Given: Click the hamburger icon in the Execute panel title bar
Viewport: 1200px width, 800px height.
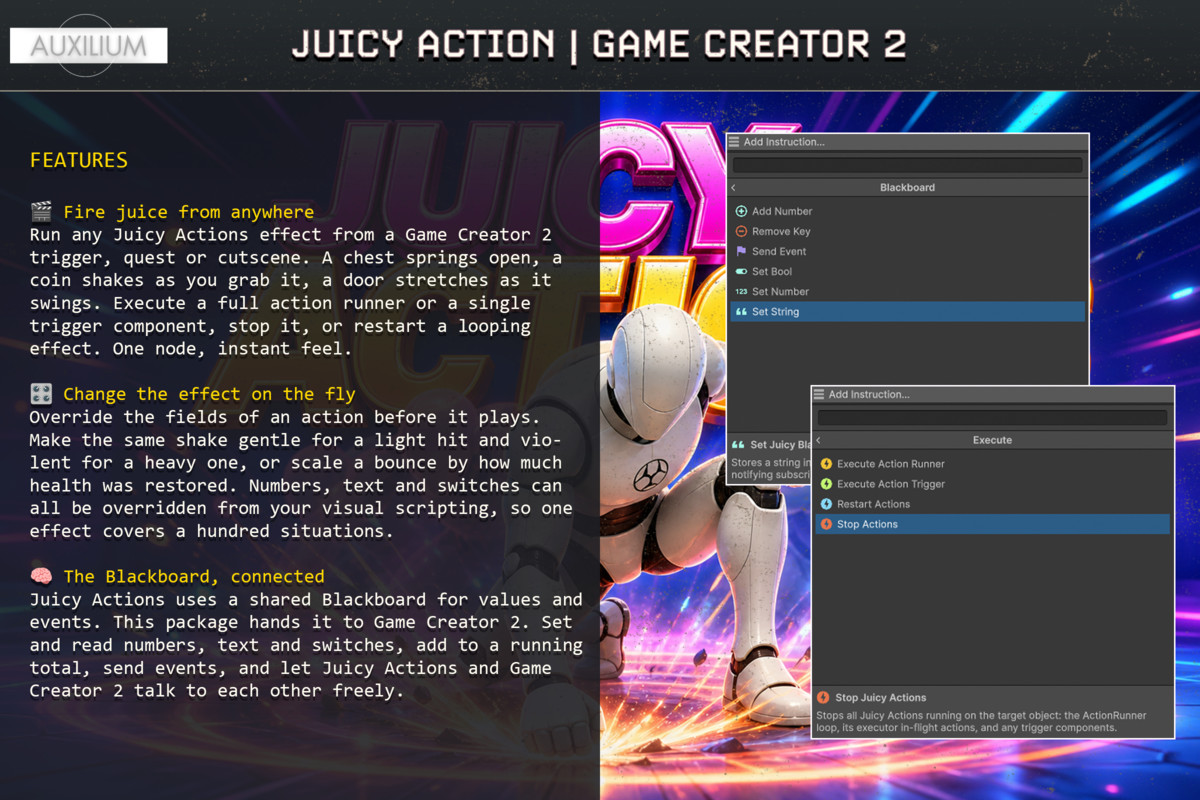Looking at the screenshot, I should 820,394.
